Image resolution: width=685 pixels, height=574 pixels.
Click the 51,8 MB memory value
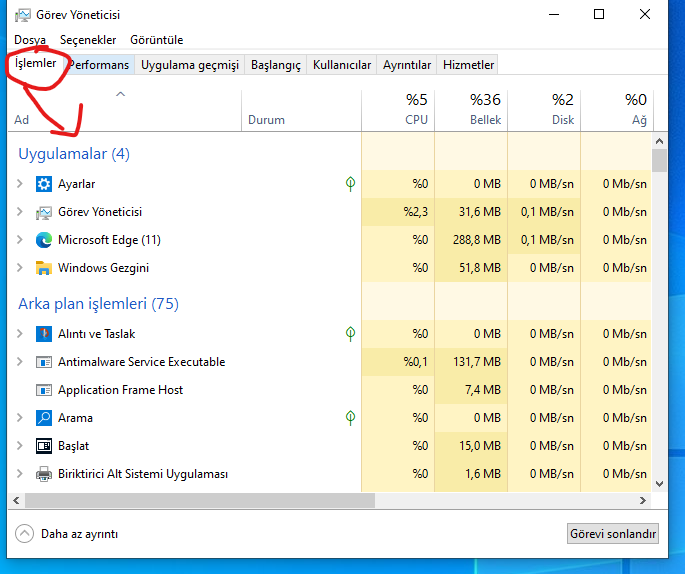coord(480,268)
